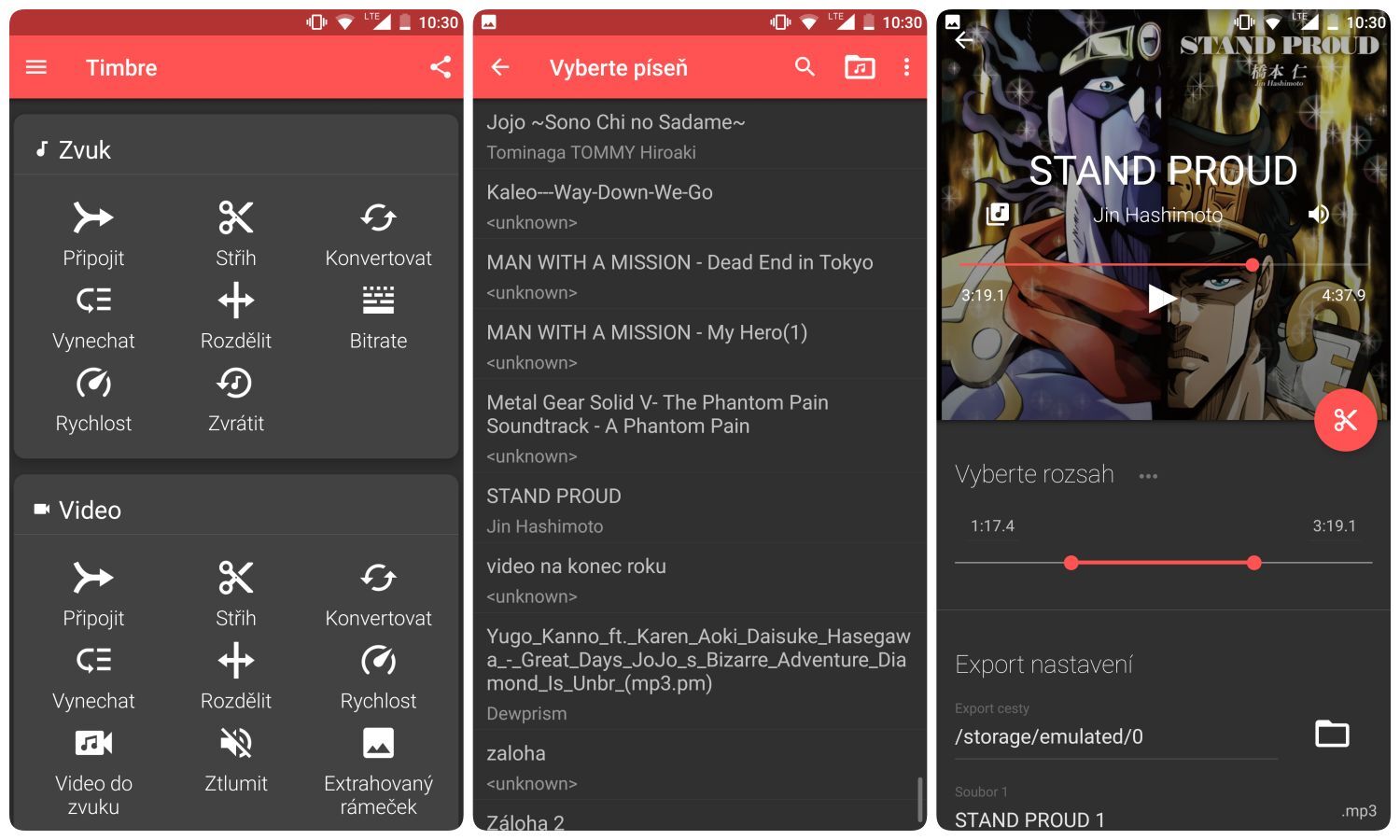
Task: Select the Video do zvuku tool
Action: tap(93, 766)
